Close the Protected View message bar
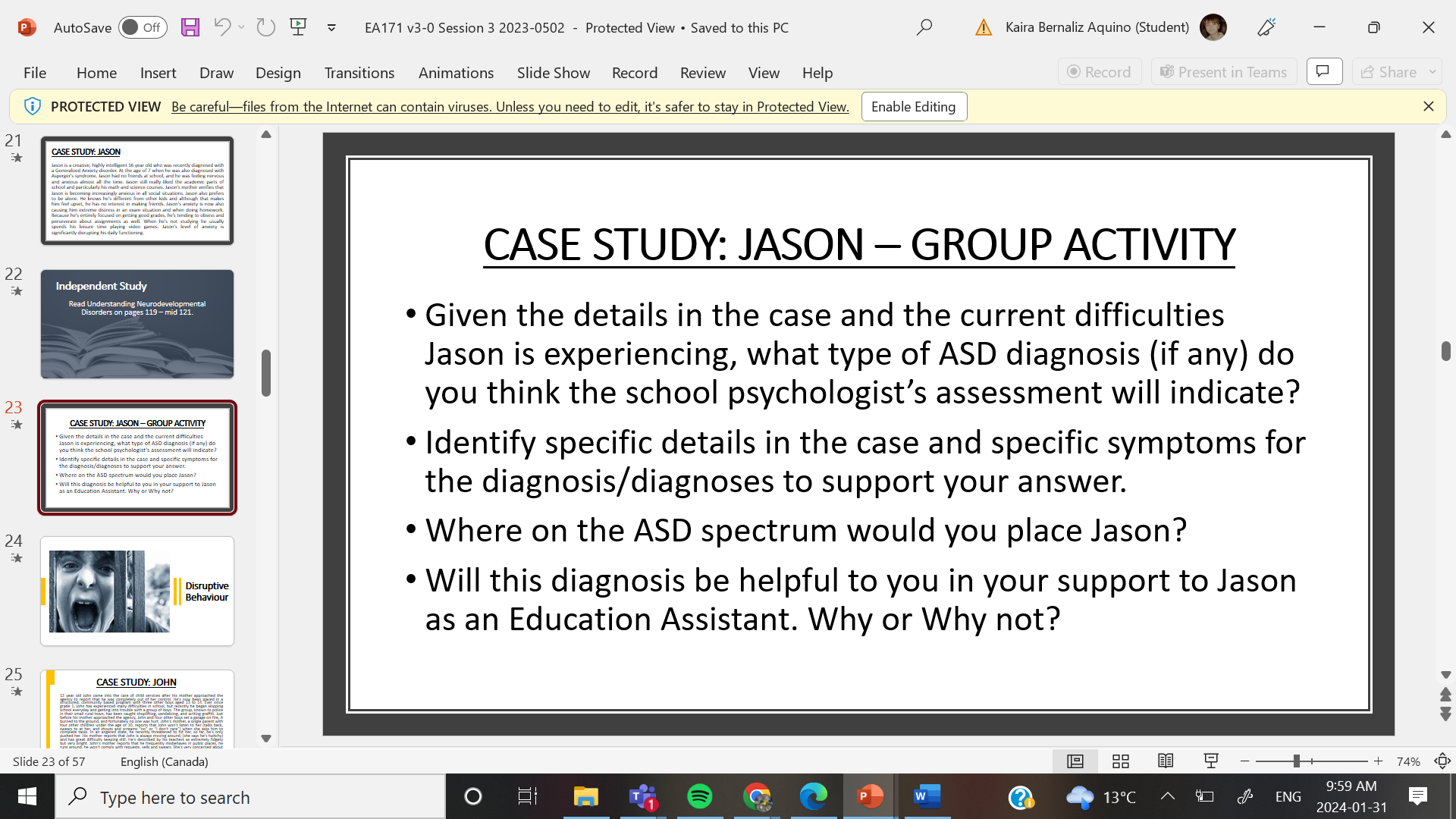Image resolution: width=1456 pixels, height=819 pixels. tap(1428, 107)
